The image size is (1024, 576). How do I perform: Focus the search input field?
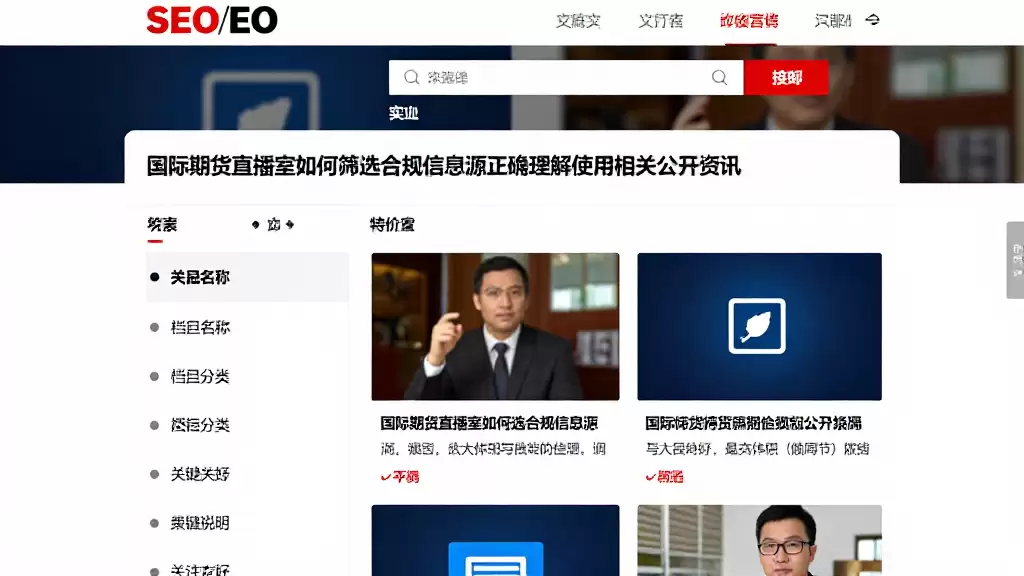[566, 78]
